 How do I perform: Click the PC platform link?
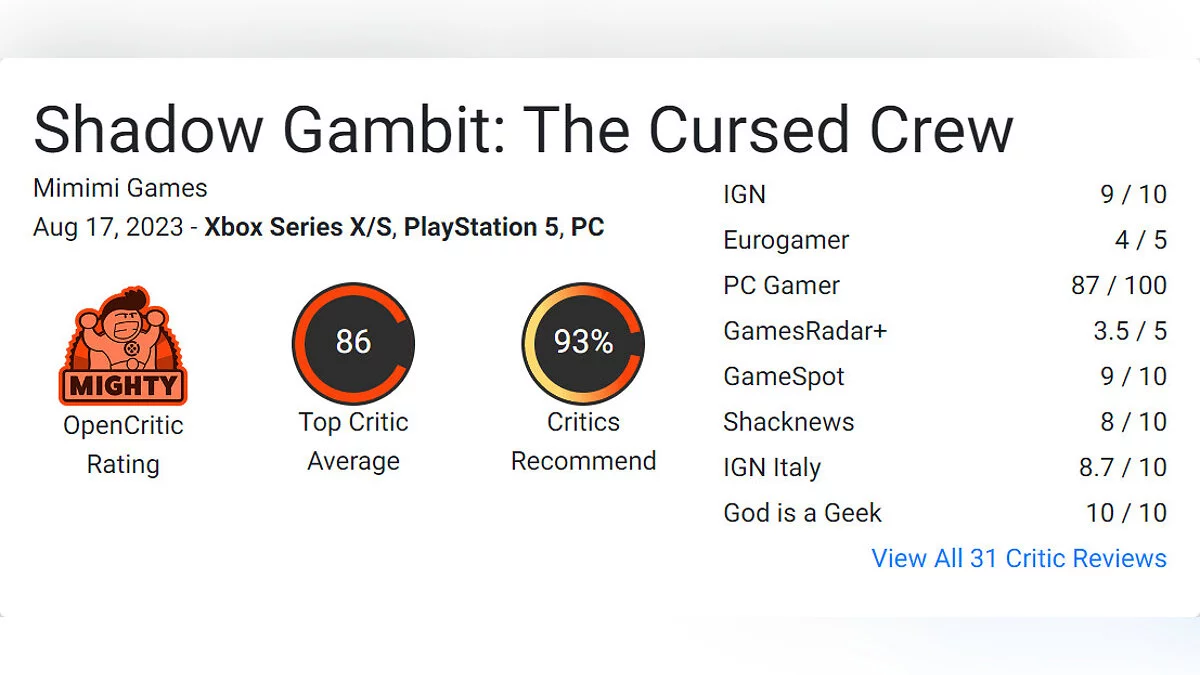point(587,227)
